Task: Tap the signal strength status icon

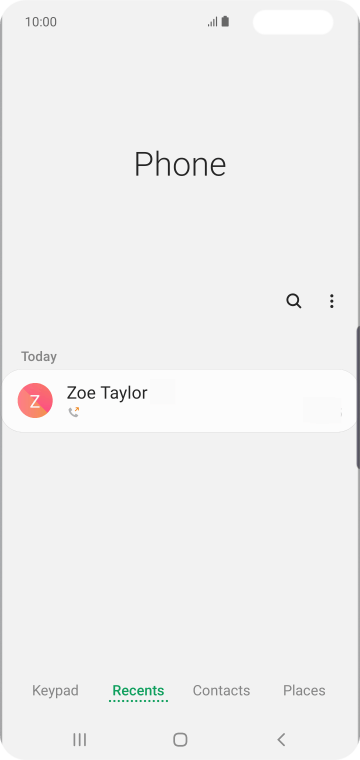Action: [212, 22]
